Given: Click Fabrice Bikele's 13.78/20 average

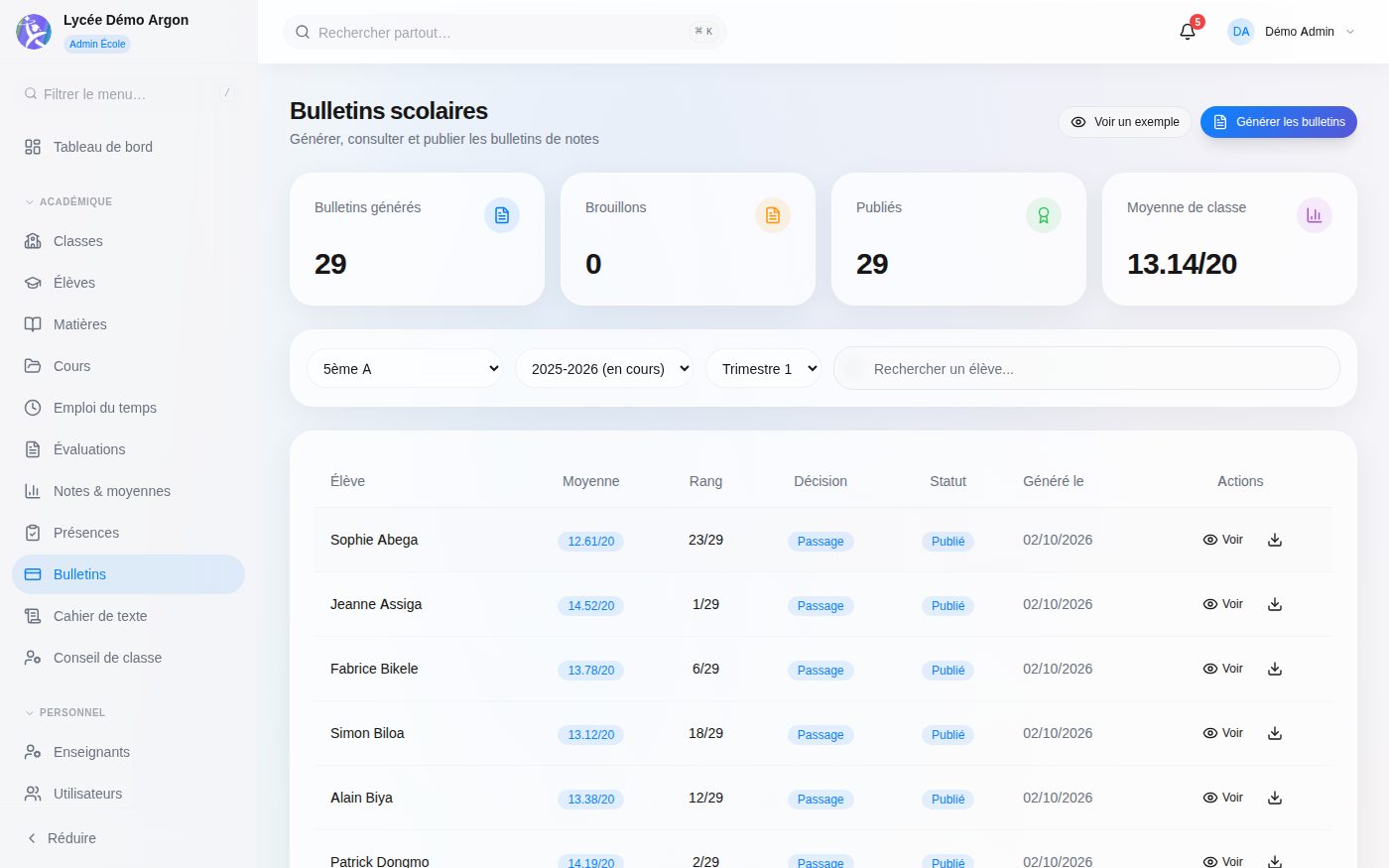Looking at the screenshot, I should click(591, 671).
